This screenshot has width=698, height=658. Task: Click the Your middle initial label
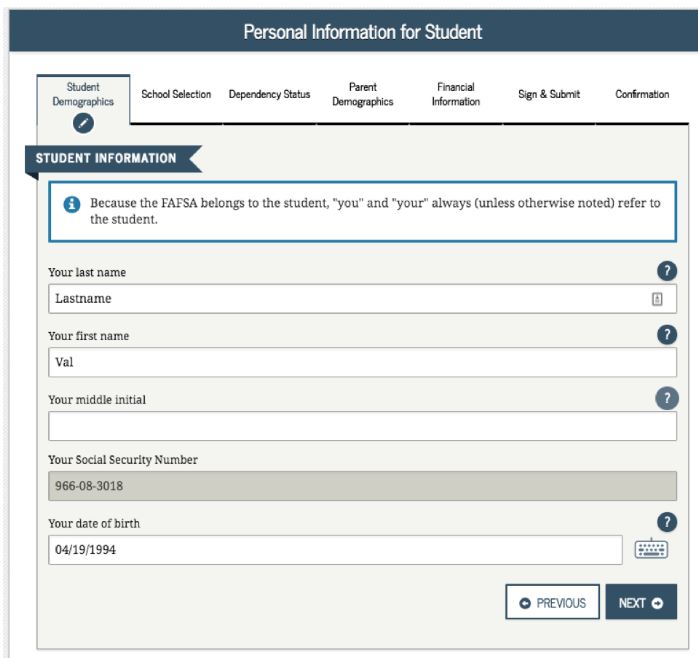tap(97, 399)
